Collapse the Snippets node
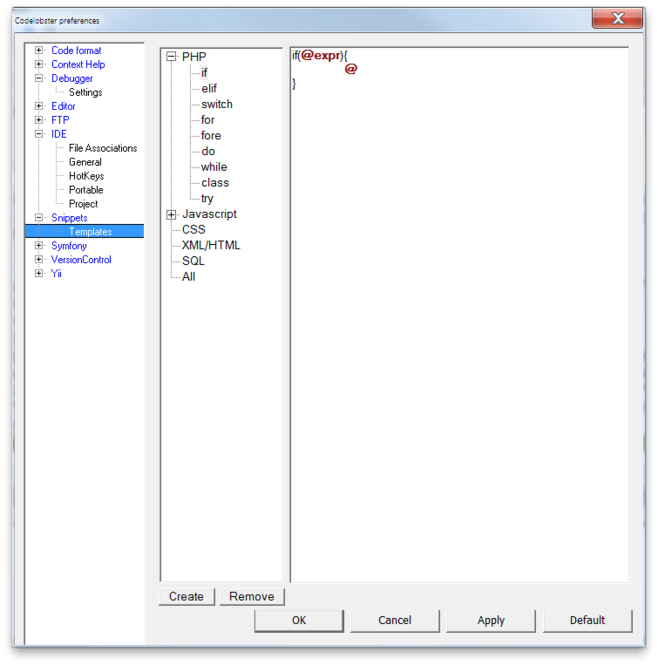 [39, 218]
